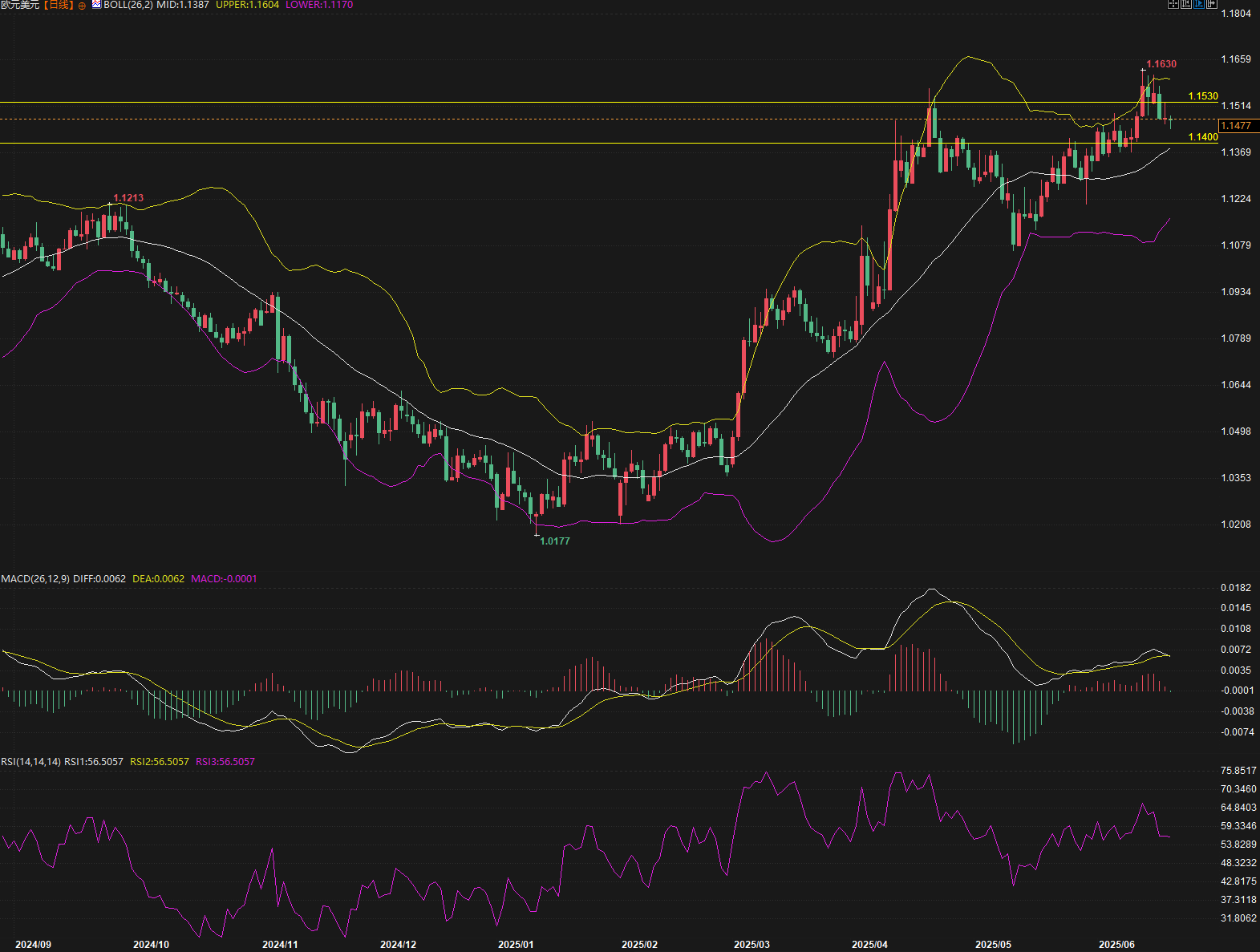Click the 0.0182 MACD axis label

[x=1236, y=588]
